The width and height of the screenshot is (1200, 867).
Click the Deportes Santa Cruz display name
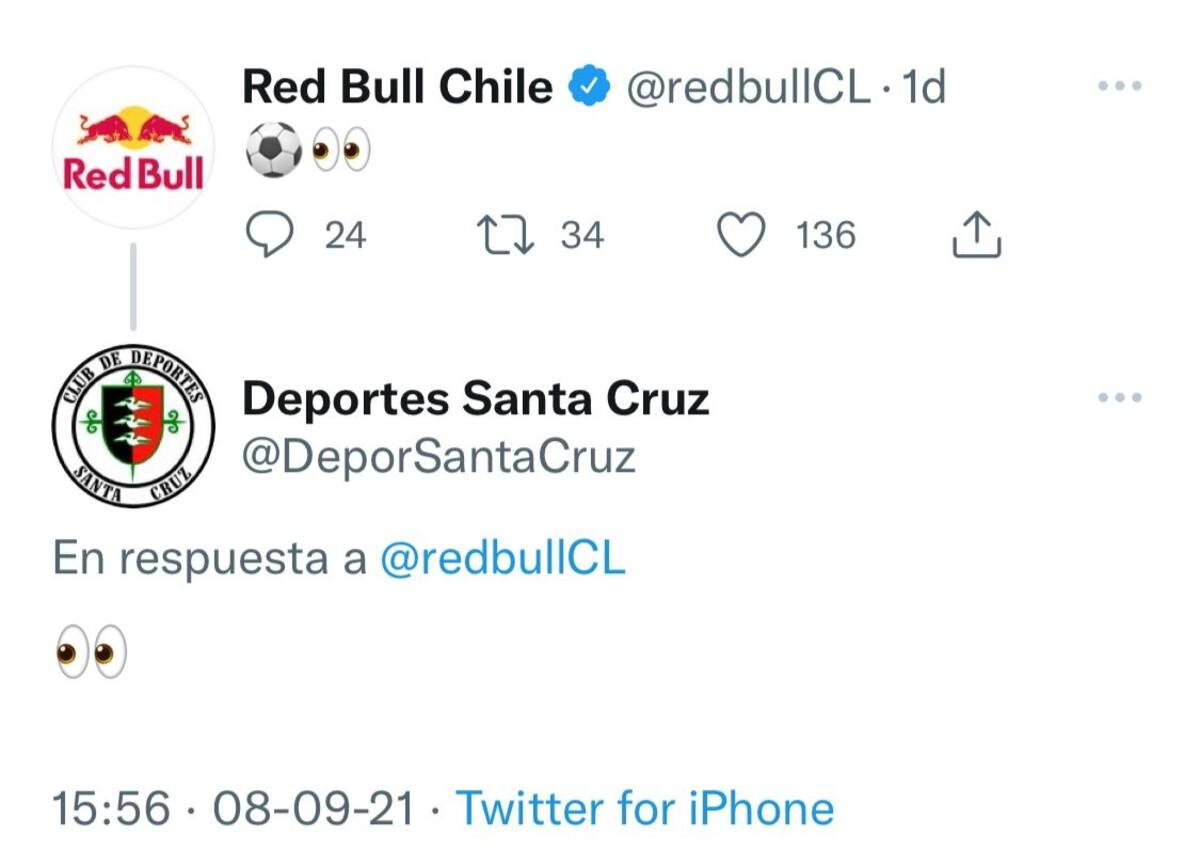click(x=475, y=399)
